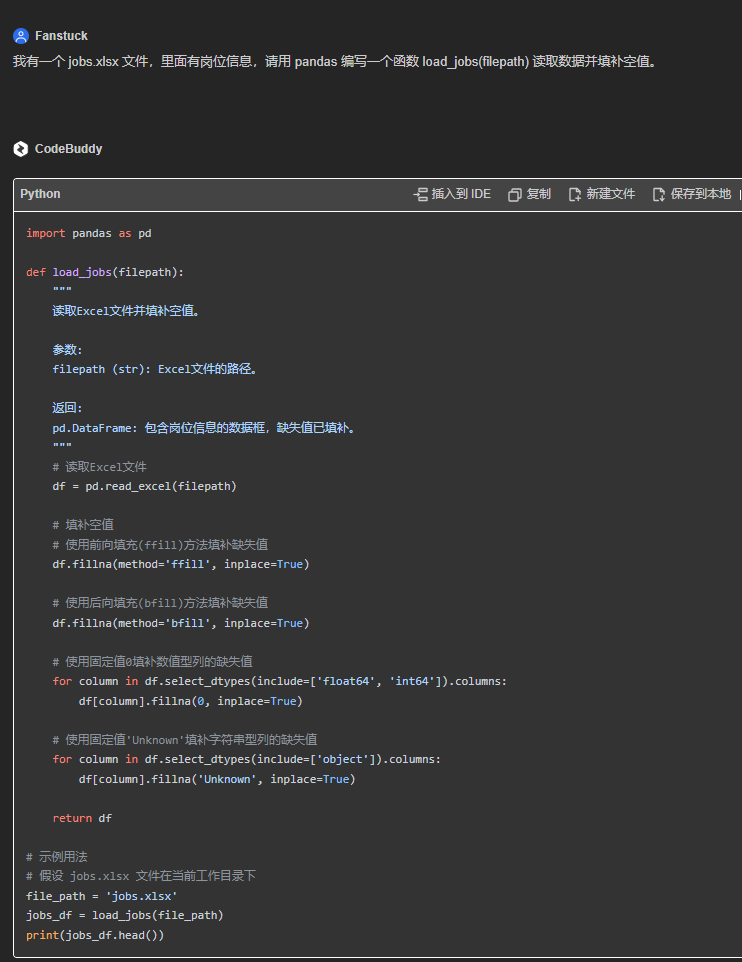Click the comment about ffill forward fill
The image size is (742, 962).
[160, 545]
